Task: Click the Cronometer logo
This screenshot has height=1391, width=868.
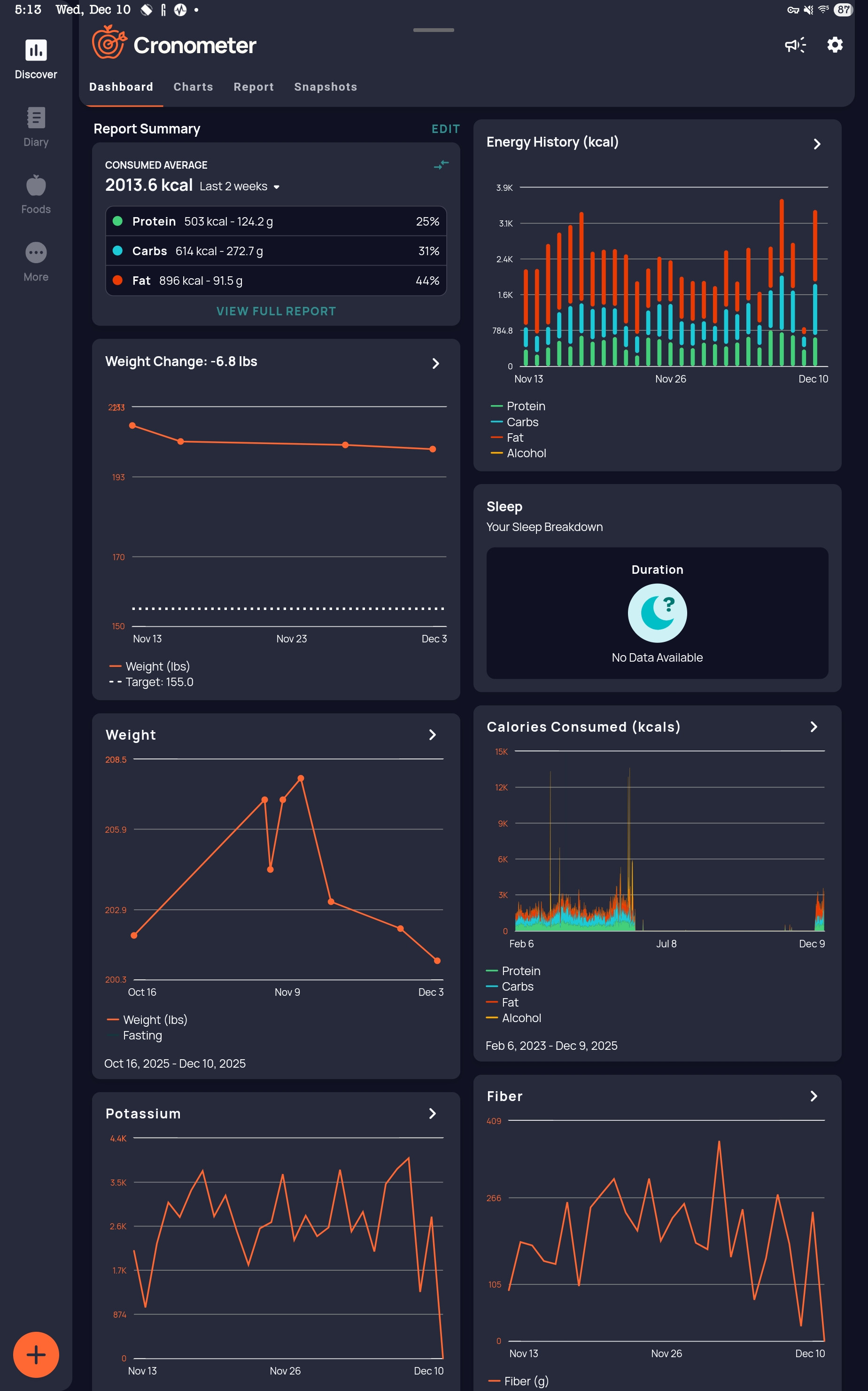Action: [x=174, y=42]
